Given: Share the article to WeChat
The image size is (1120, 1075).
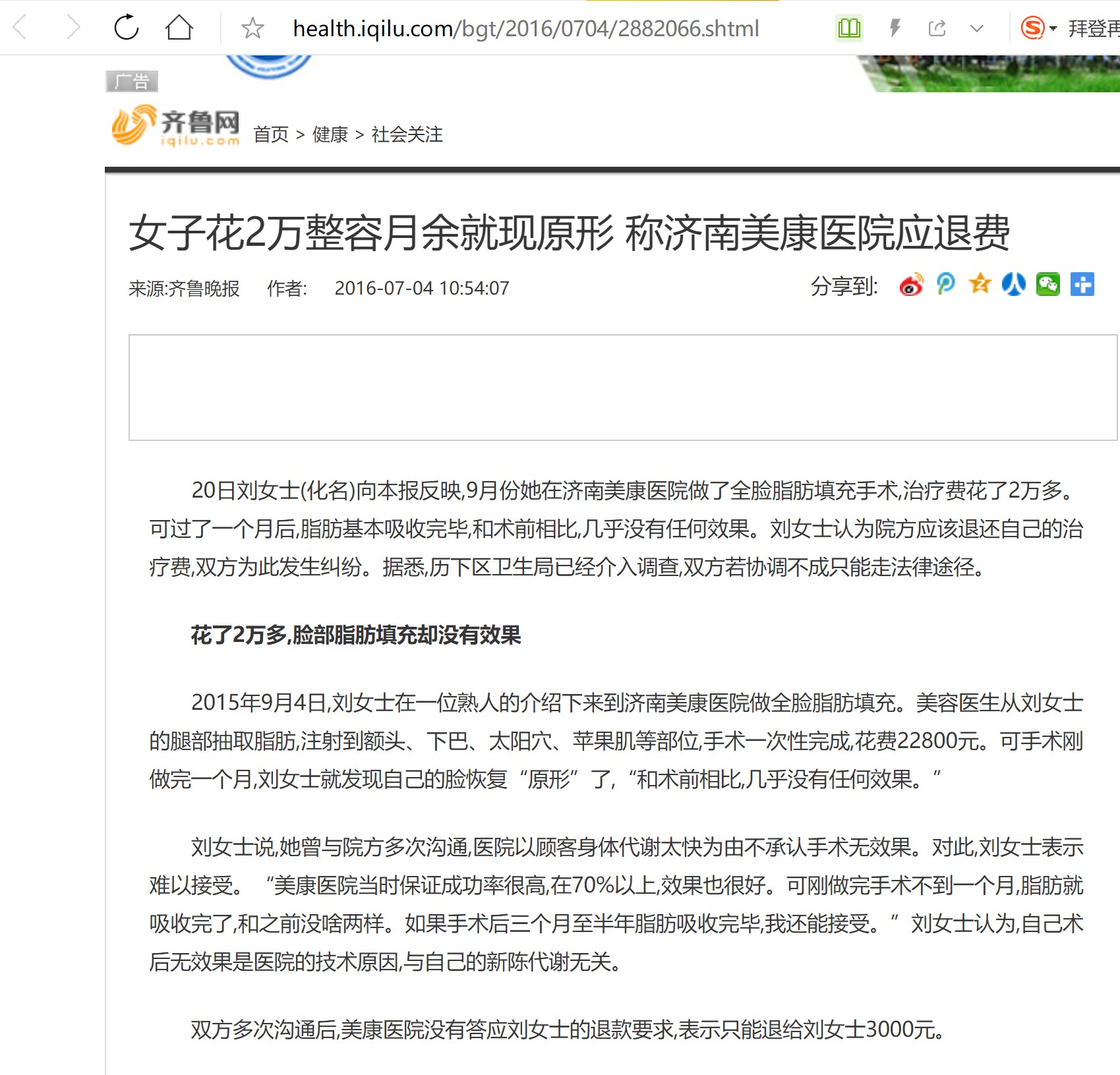Looking at the screenshot, I should point(1048,285).
